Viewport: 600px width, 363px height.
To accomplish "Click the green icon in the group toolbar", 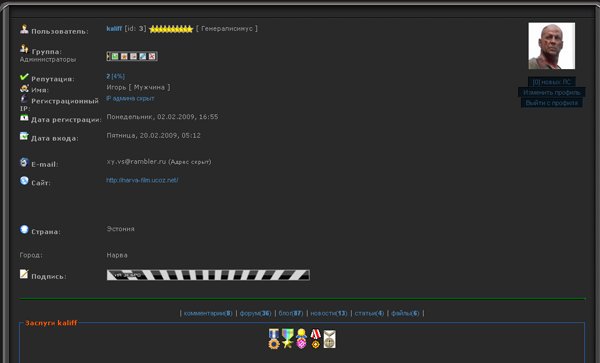I will [115, 56].
